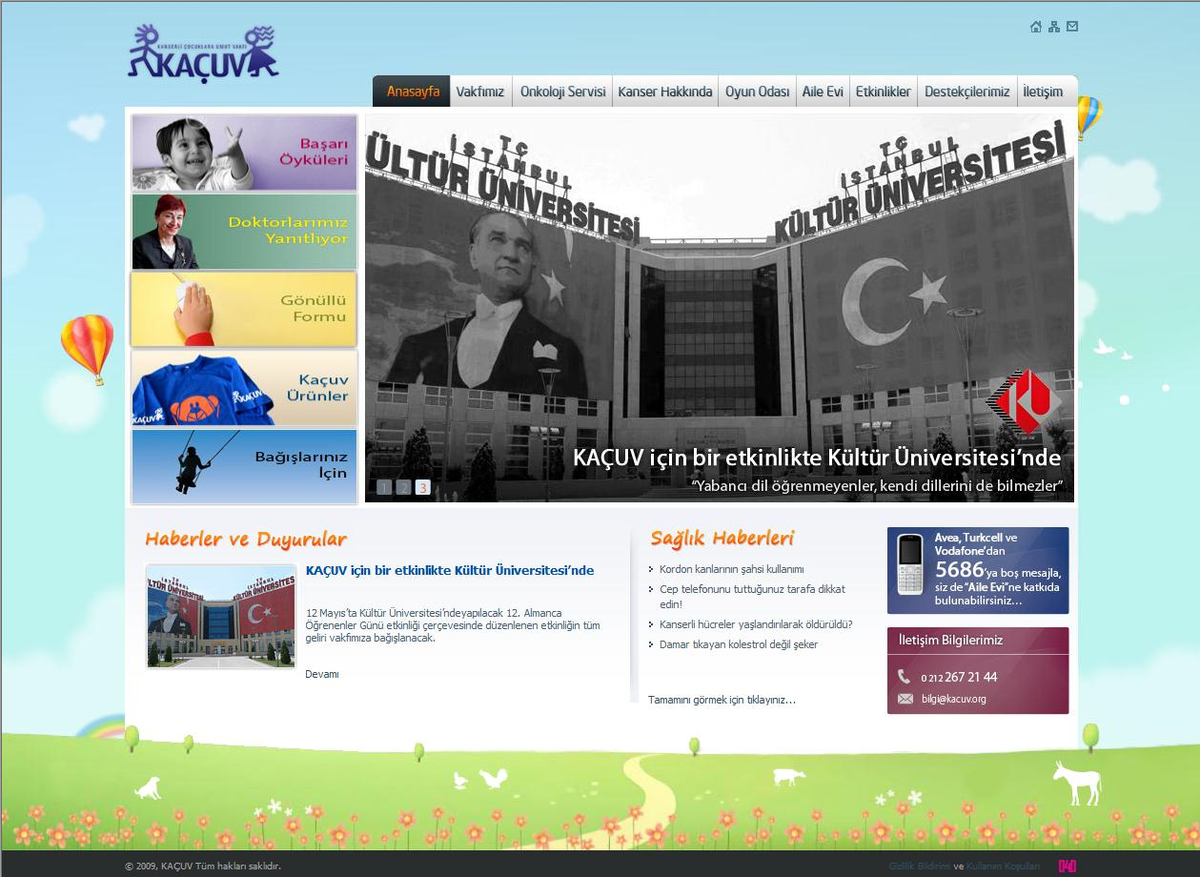Select slide 3 indicator in slideshow
The width and height of the screenshot is (1200, 877).
click(423, 487)
